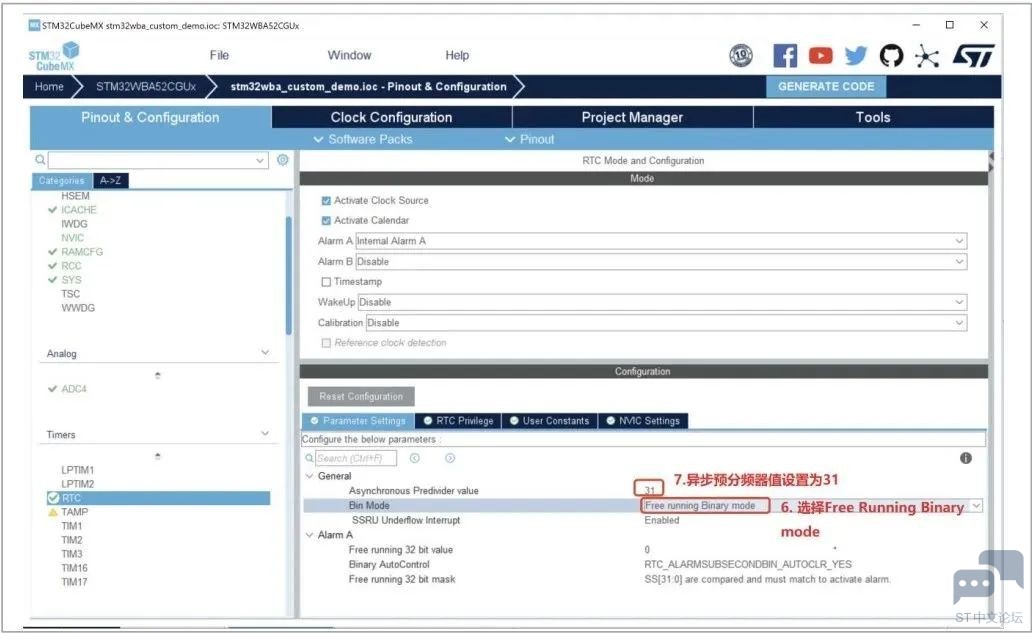Select the Parameter Settings tab
Viewport: 1032px width, 633px height.
coord(358,420)
